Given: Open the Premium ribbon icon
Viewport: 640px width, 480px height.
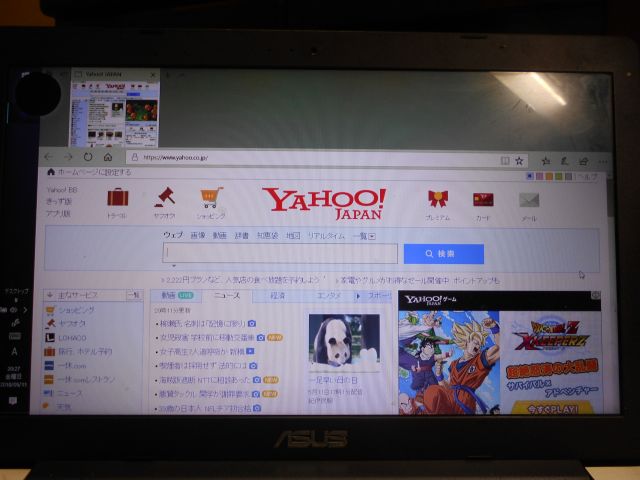Looking at the screenshot, I should point(437,200).
